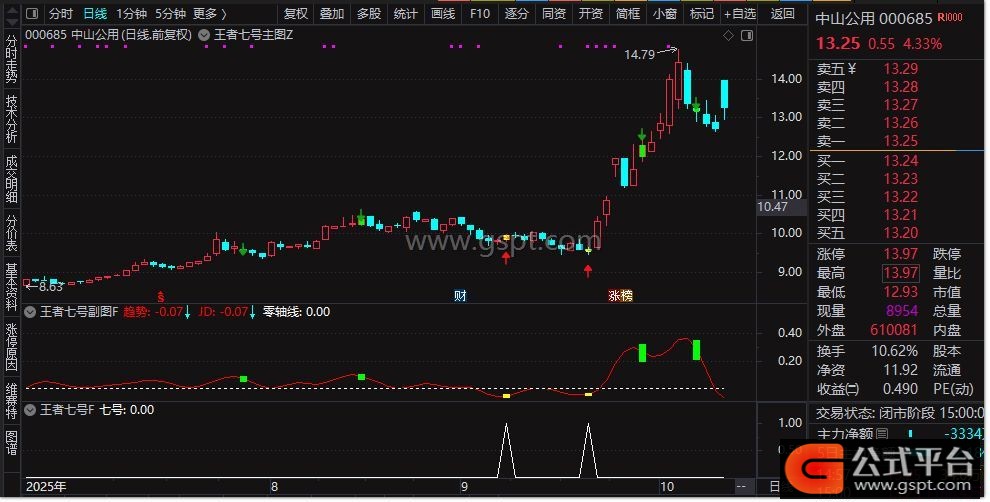Add stock with +自选 button
This screenshot has height=502, width=990.
(738, 14)
